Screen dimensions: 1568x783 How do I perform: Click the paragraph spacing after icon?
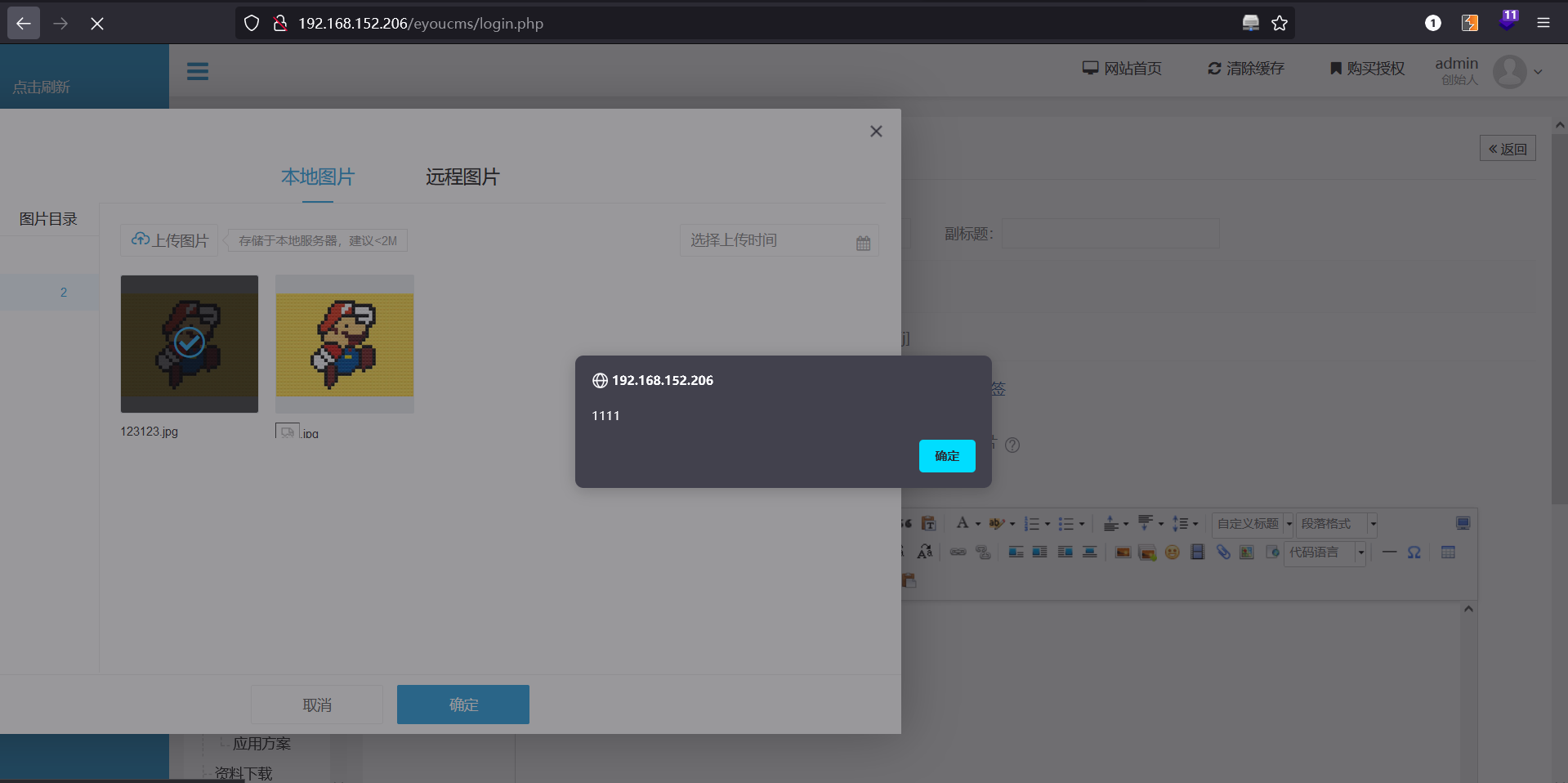coord(1146,523)
